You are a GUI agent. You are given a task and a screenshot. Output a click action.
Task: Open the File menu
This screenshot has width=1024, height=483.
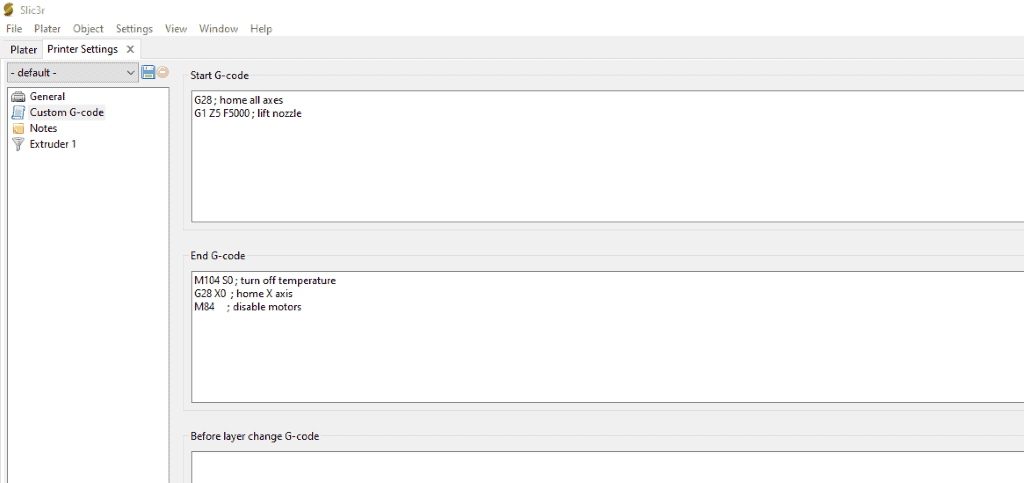pos(14,29)
